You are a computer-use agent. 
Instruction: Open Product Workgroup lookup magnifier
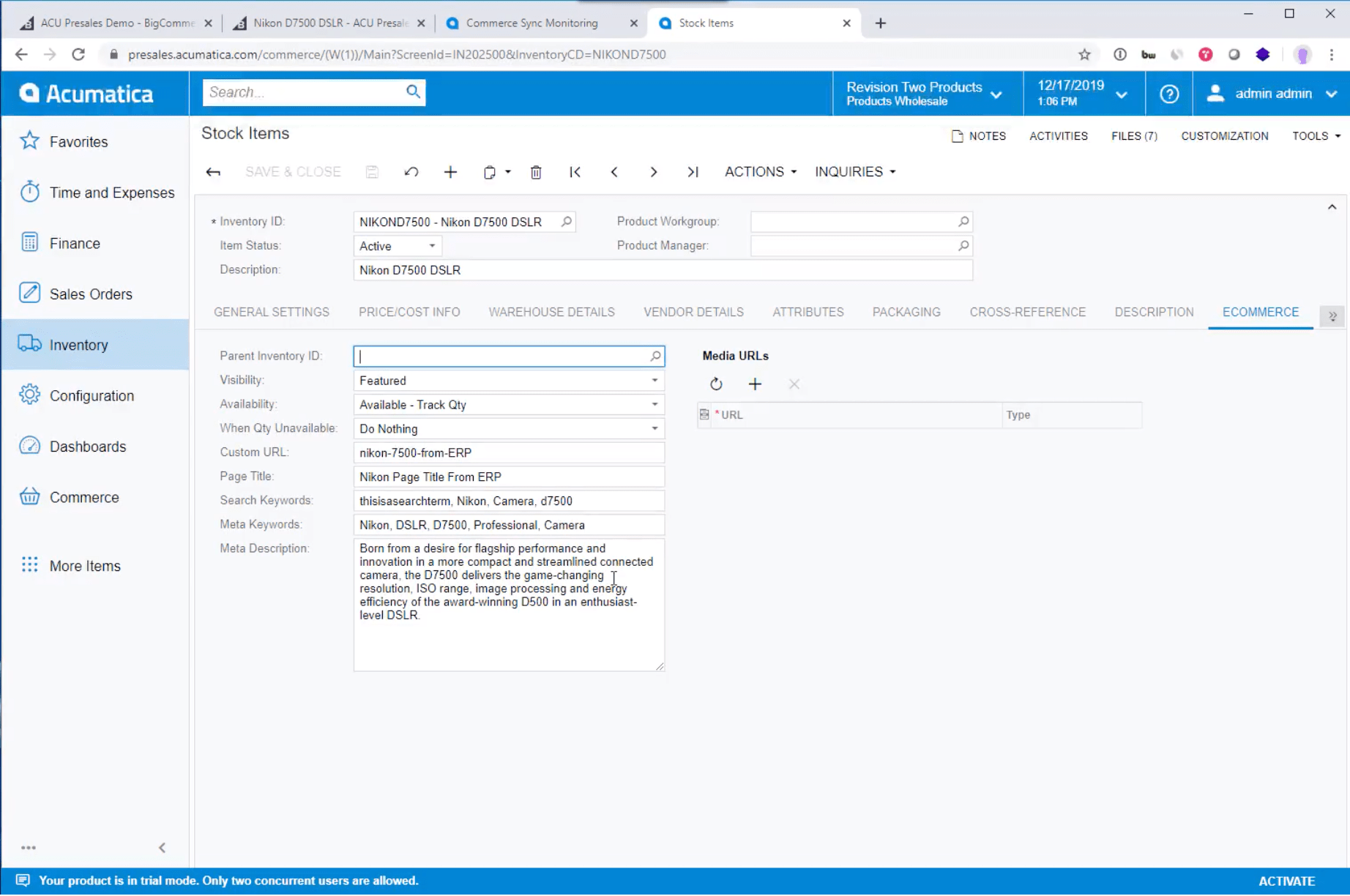963,222
